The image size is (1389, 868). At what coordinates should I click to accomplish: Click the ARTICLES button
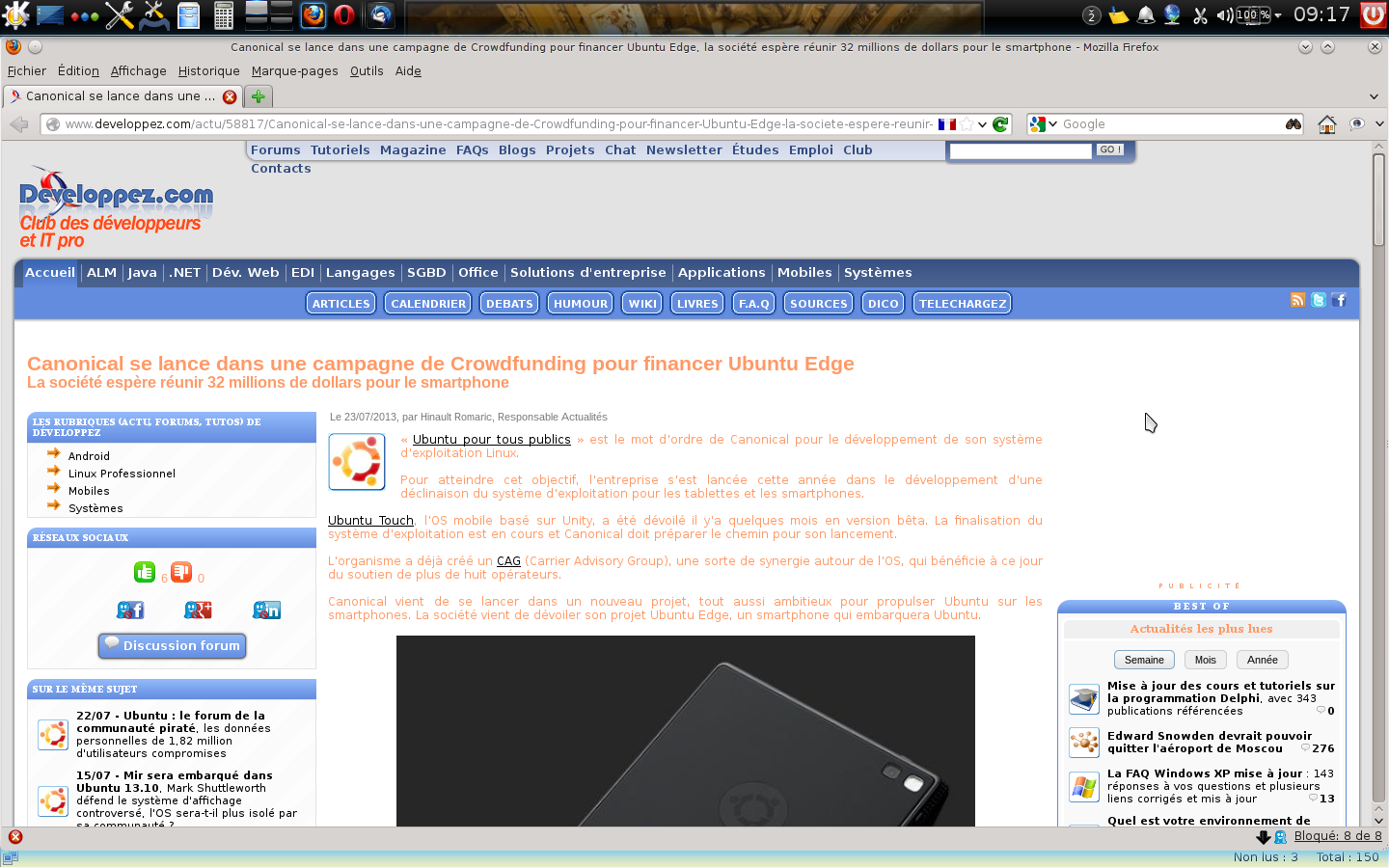pyautogui.click(x=340, y=303)
